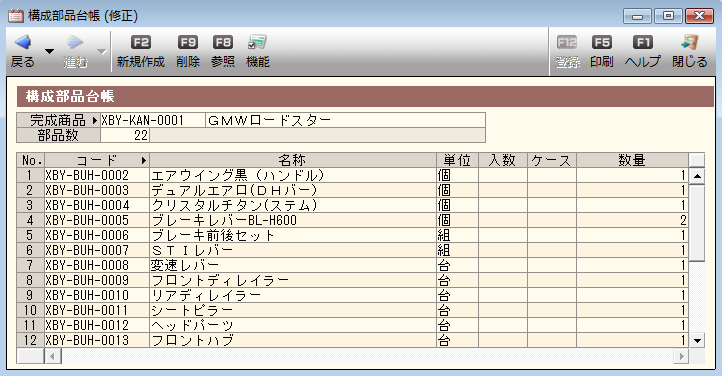
Task: Click row number 12 cell
Action: pyautogui.click(x=30, y=340)
